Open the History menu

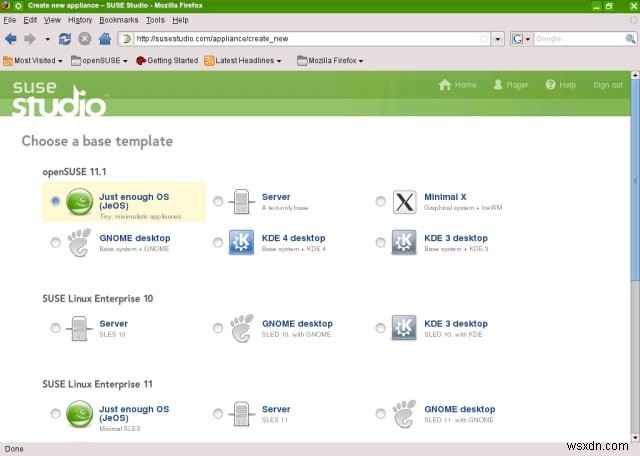tap(80, 20)
